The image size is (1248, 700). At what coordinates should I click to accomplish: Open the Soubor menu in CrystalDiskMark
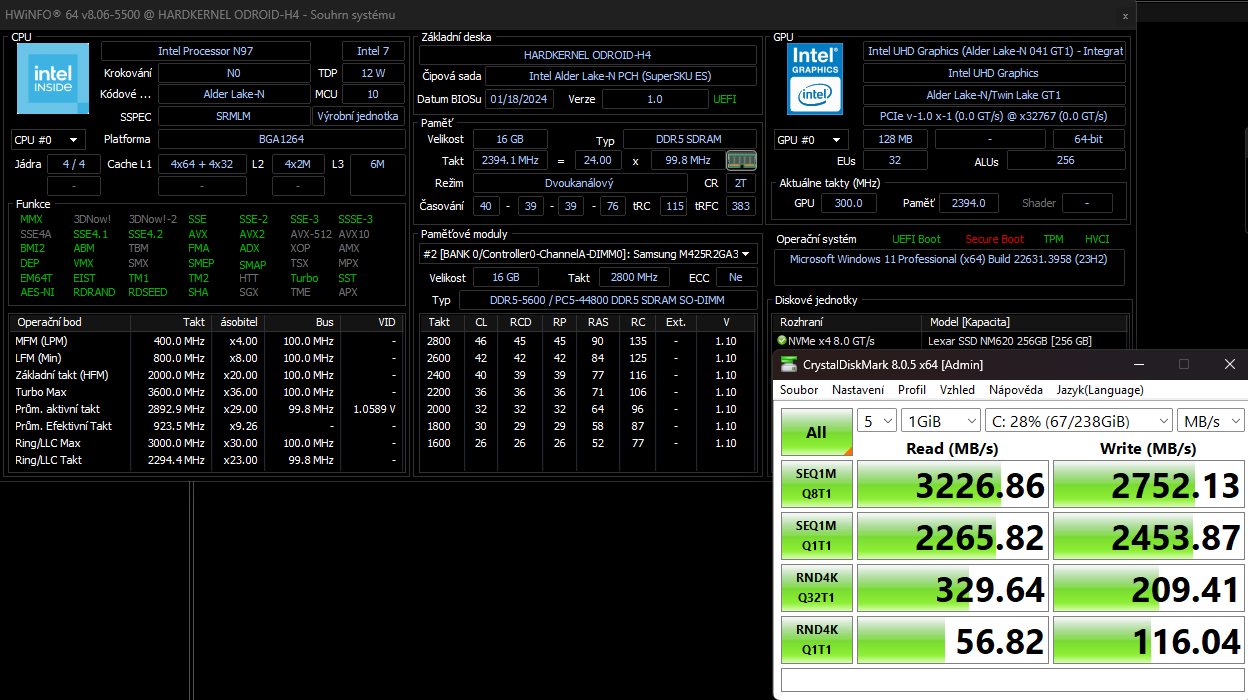click(799, 390)
